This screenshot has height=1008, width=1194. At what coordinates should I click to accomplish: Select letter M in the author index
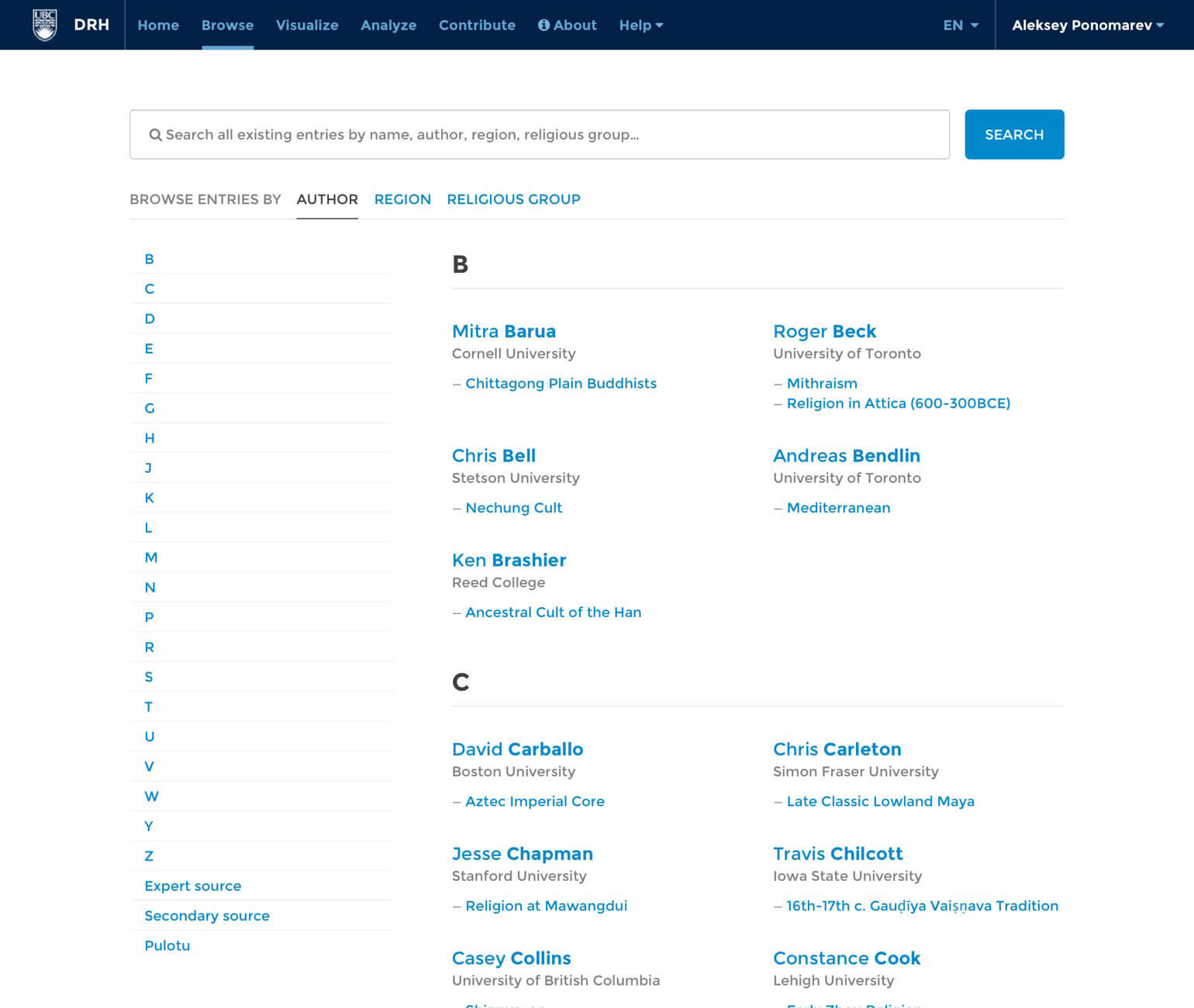click(151, 557)
